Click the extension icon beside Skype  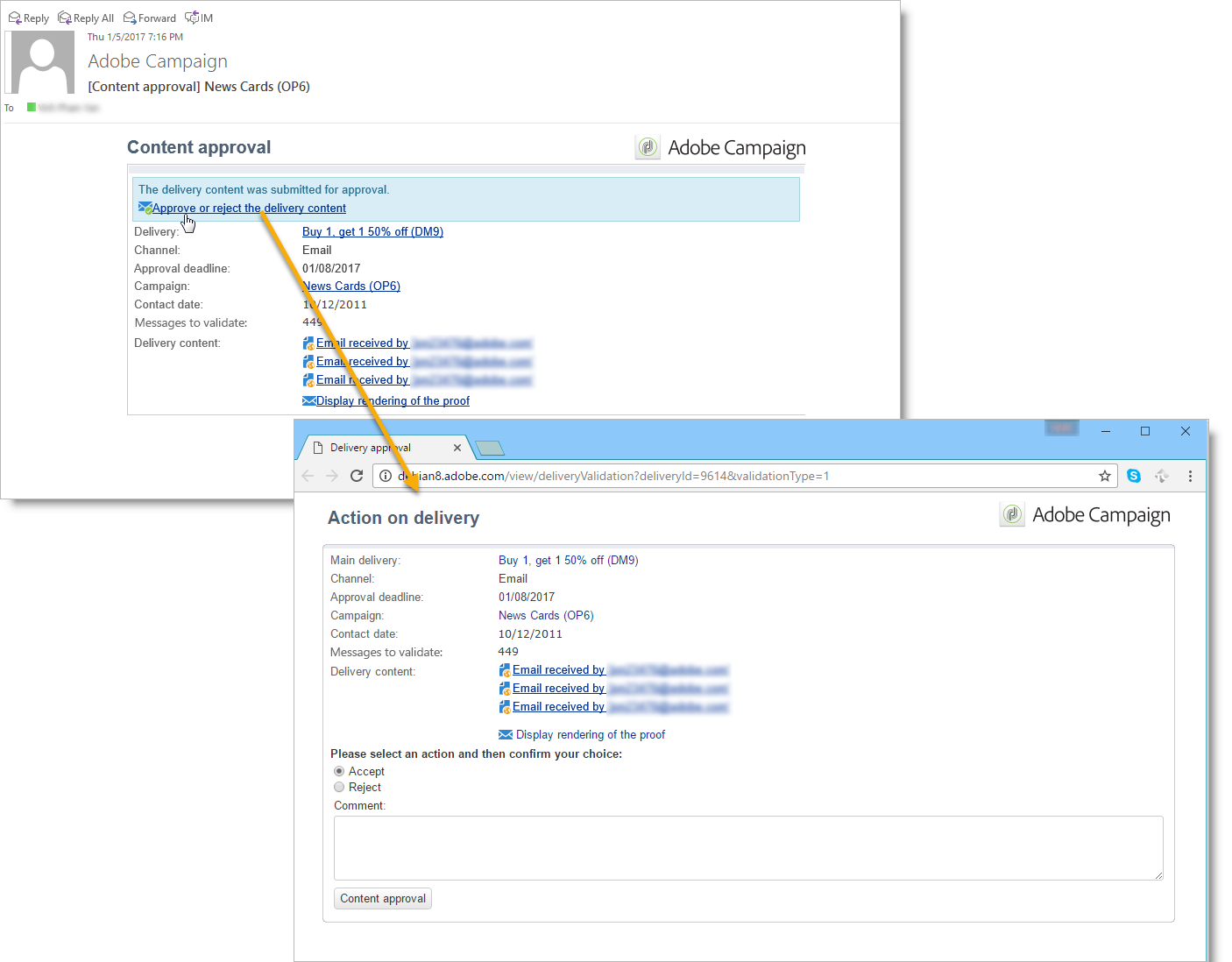point(1162,476)
